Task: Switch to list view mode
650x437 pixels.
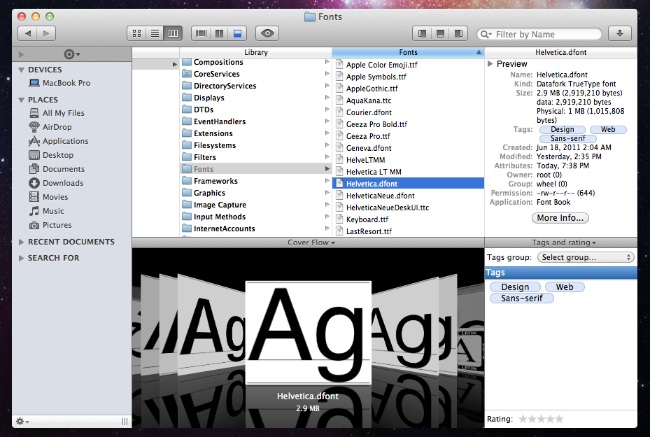Action: [156, 33]
